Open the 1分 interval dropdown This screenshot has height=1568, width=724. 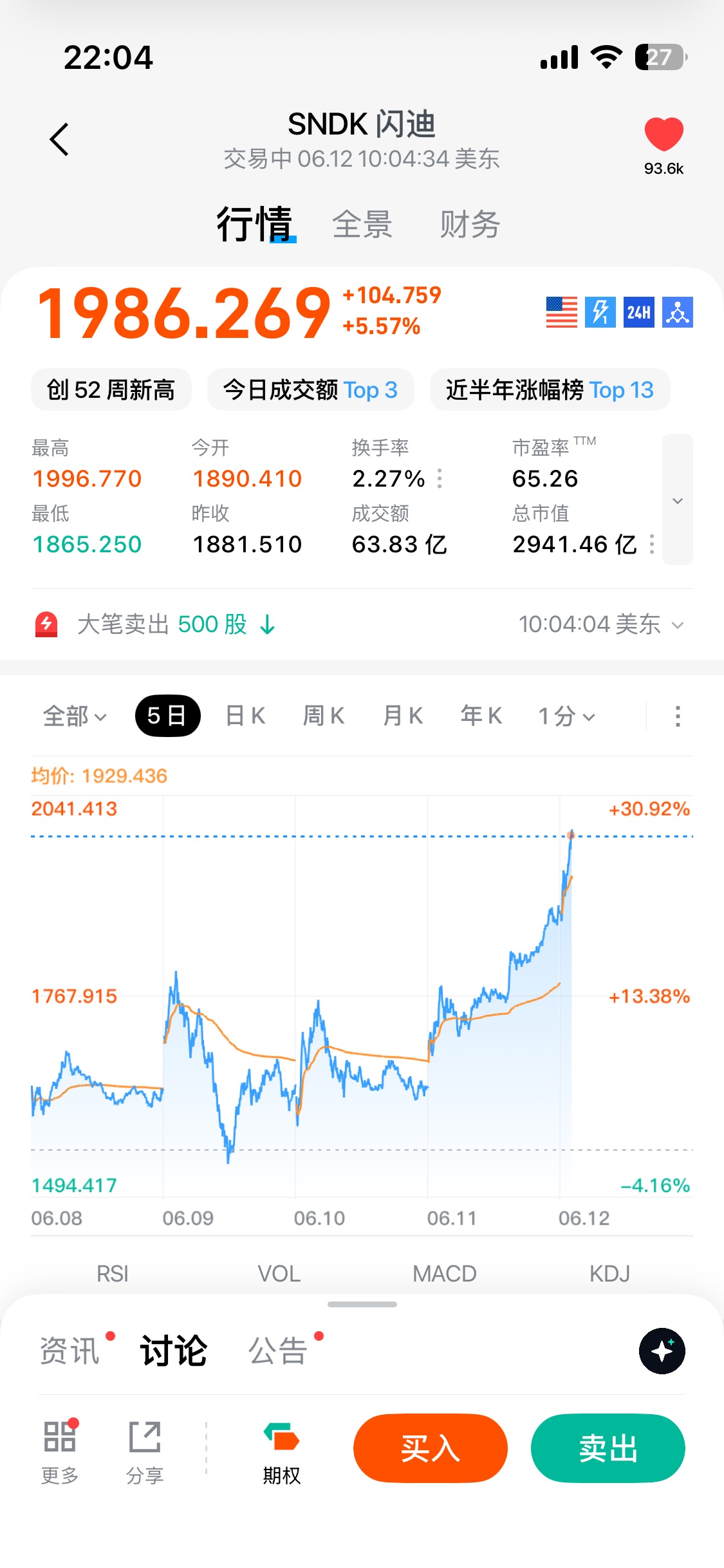[x=566, y=716]
